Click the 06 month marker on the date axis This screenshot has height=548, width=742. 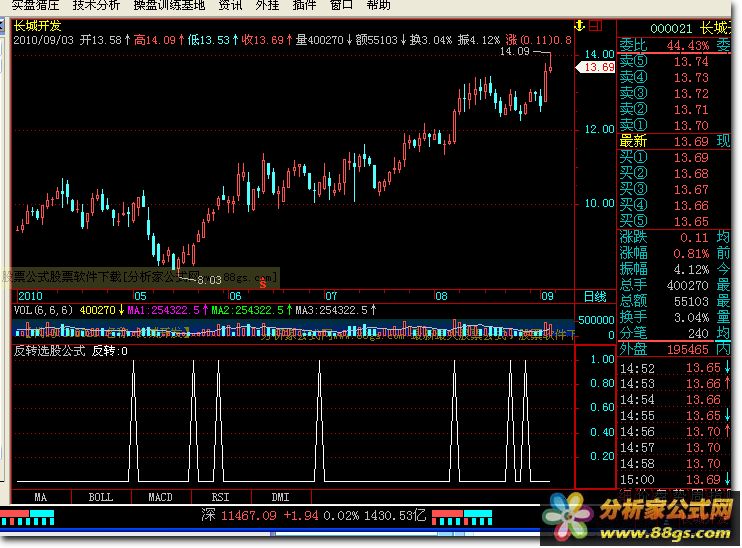235,296
